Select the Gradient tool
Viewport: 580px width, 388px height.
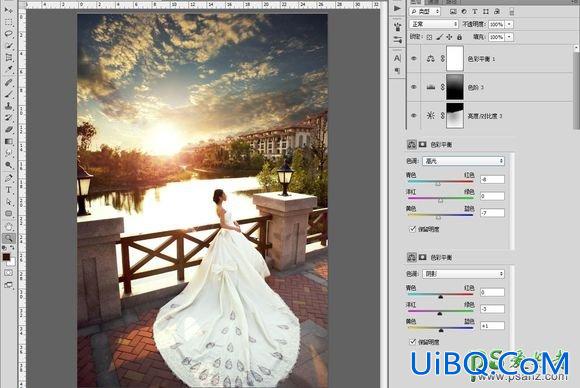[x=8, y=141]
